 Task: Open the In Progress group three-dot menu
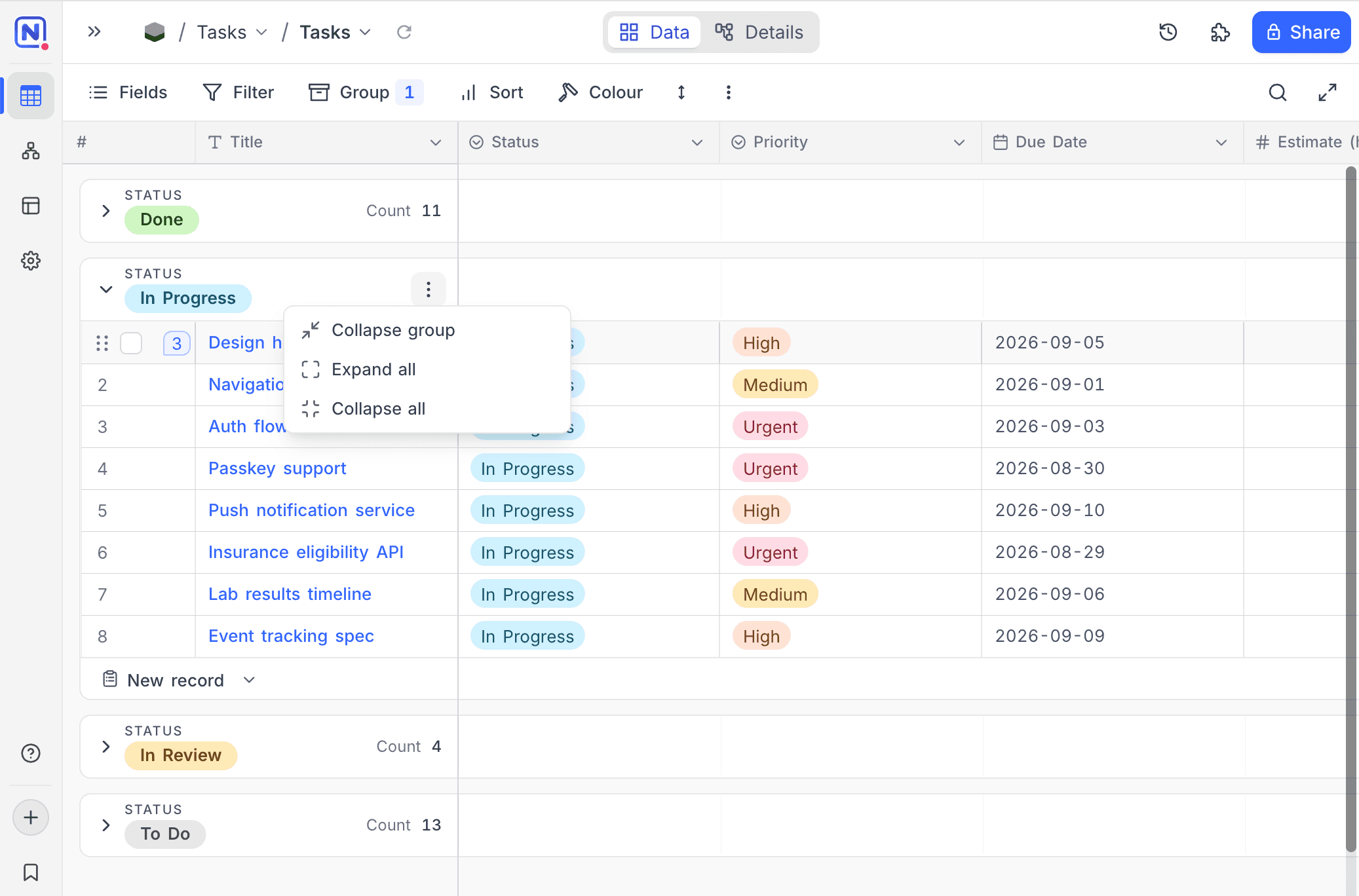429,289
